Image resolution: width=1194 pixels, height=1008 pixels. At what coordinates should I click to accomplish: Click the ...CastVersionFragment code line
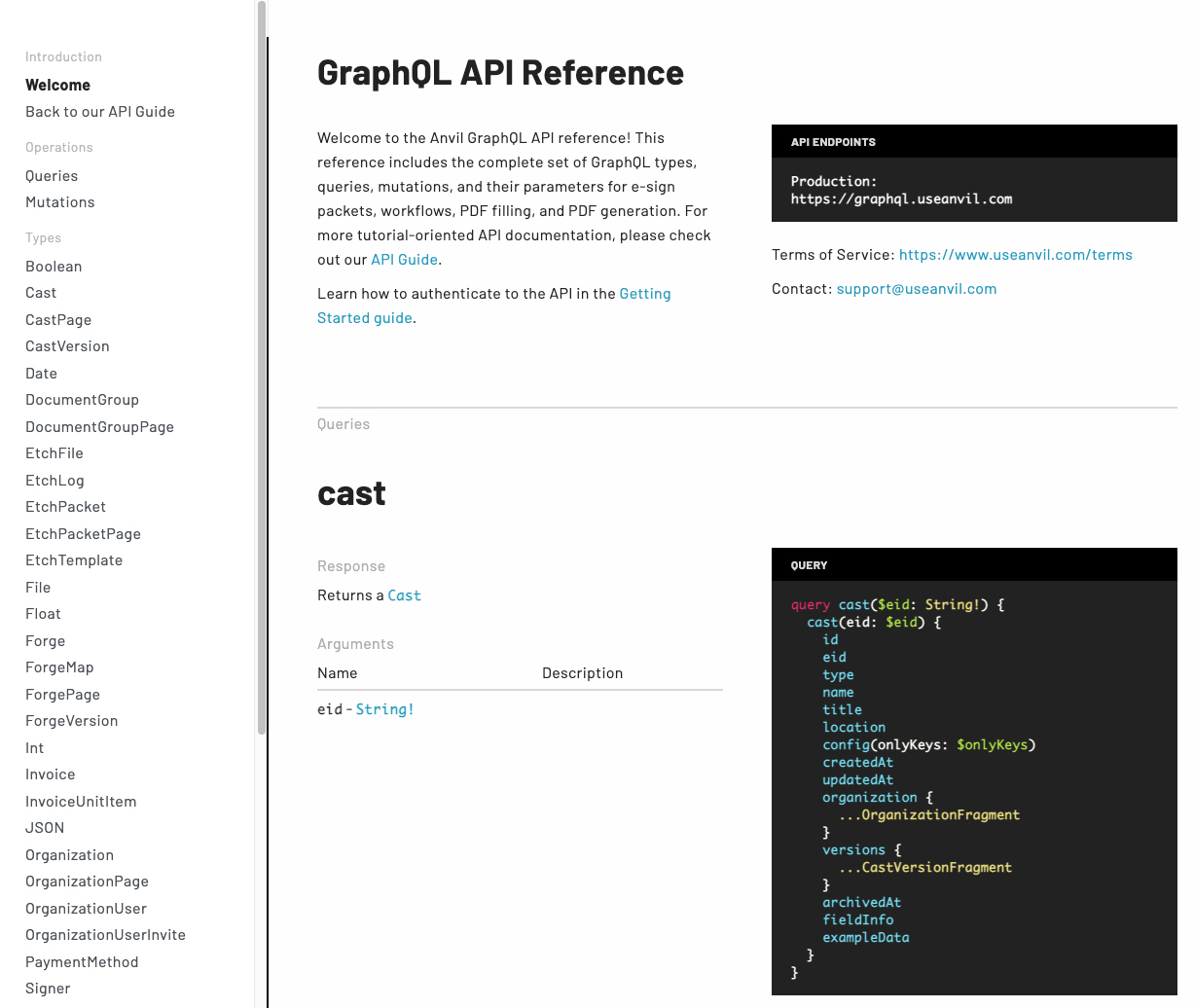coord(924,867)
